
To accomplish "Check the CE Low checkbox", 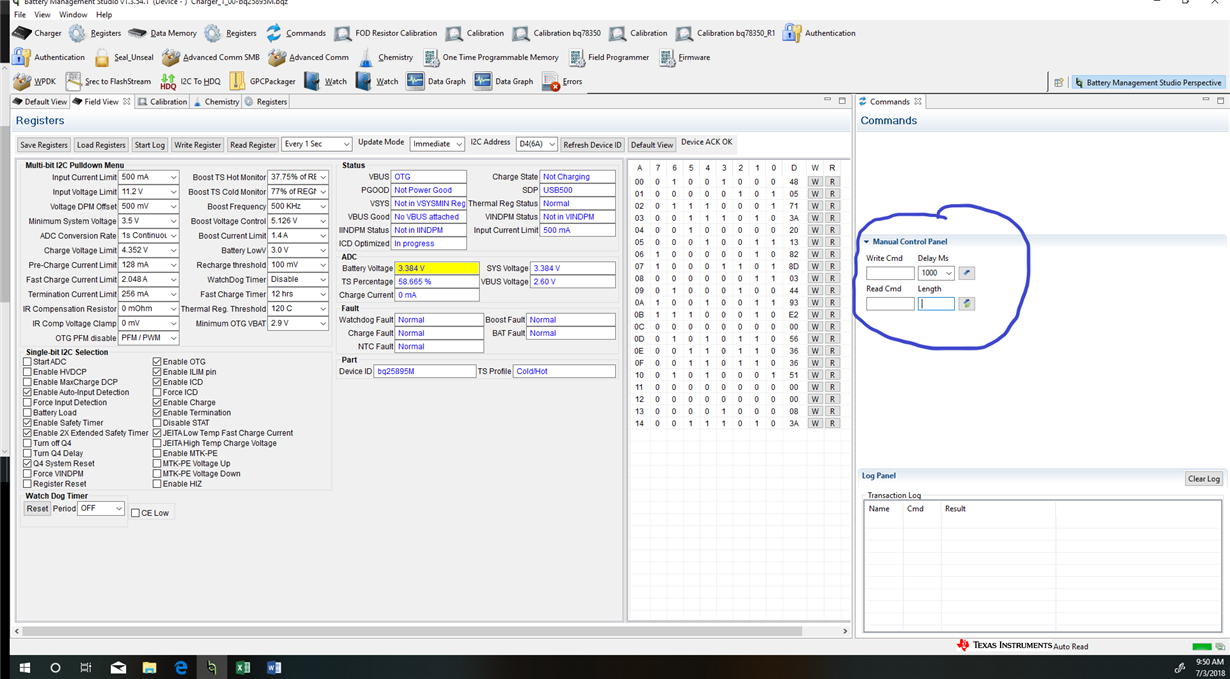I will [x=136, y=513].
